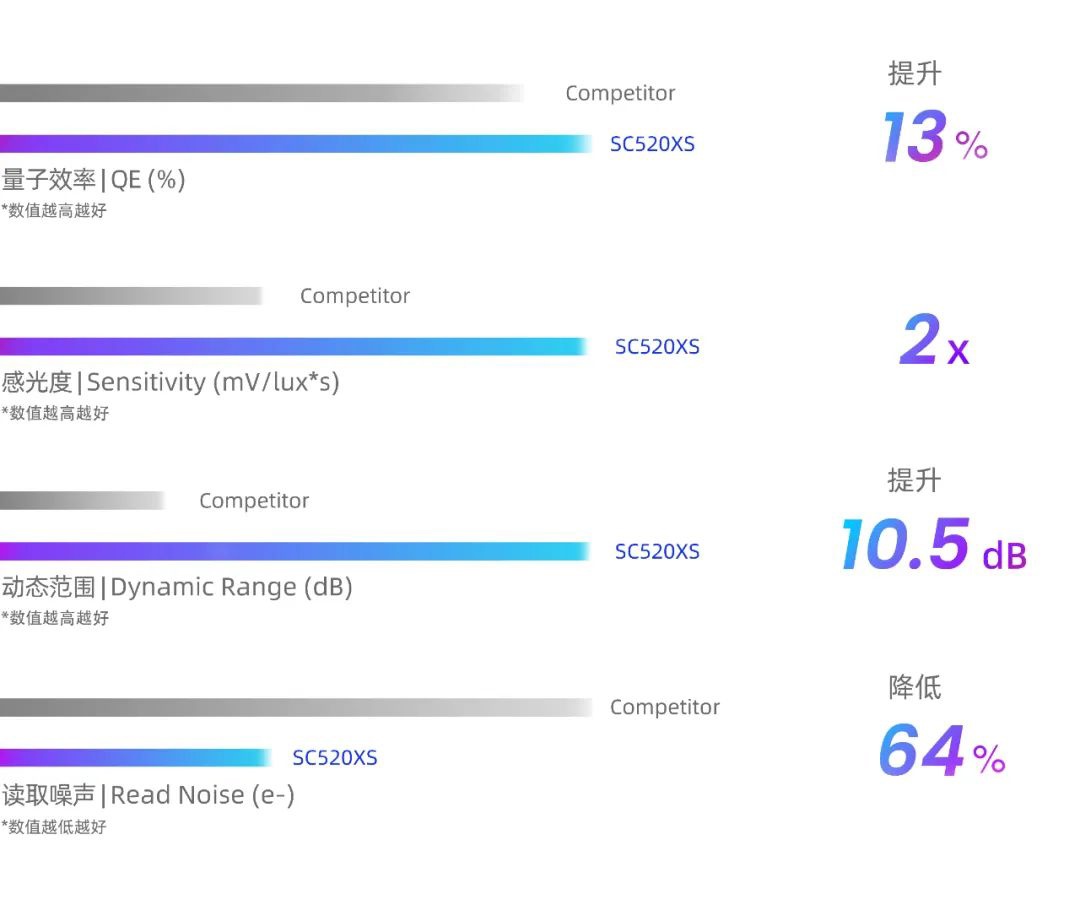Click the QE SC520XS gradient bar
The height and width of the screenshot is (905, 1080).
pyautogui.click(x=295, y=144)
